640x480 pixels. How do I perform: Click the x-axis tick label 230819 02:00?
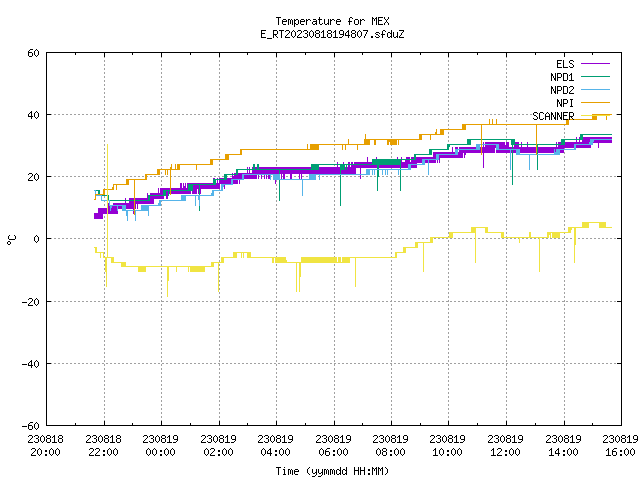click(218, 446)
